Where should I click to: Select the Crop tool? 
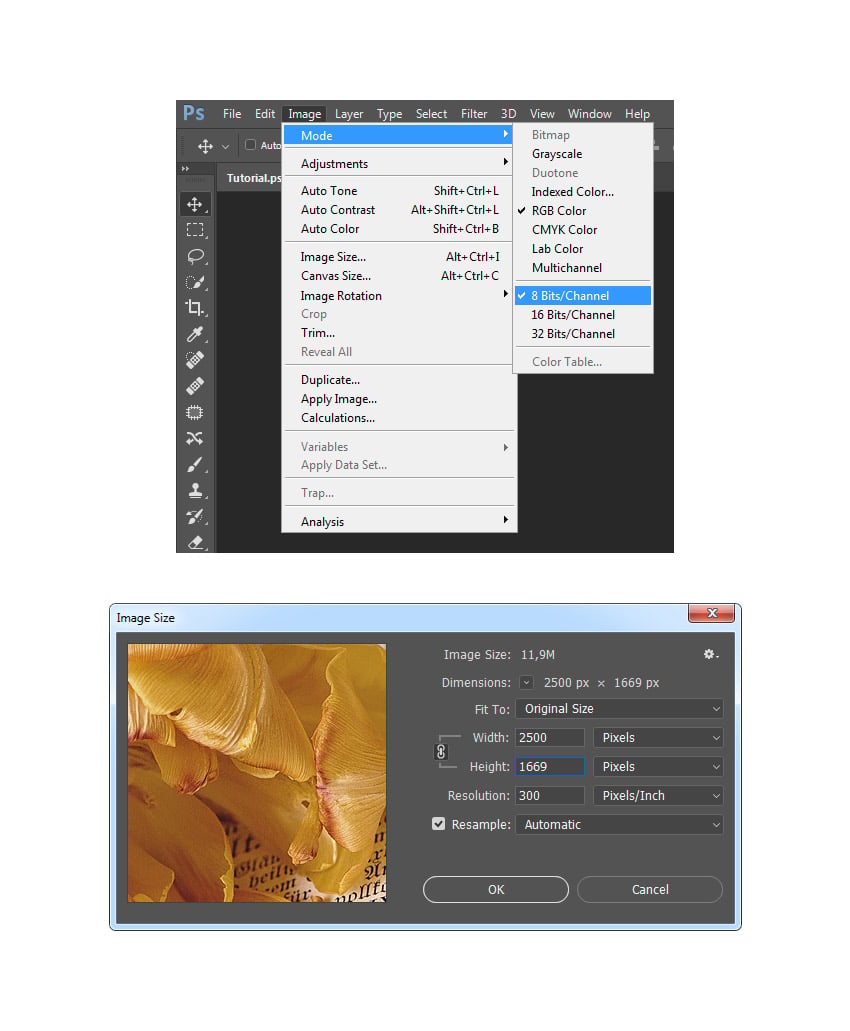[x=195, y=308]
